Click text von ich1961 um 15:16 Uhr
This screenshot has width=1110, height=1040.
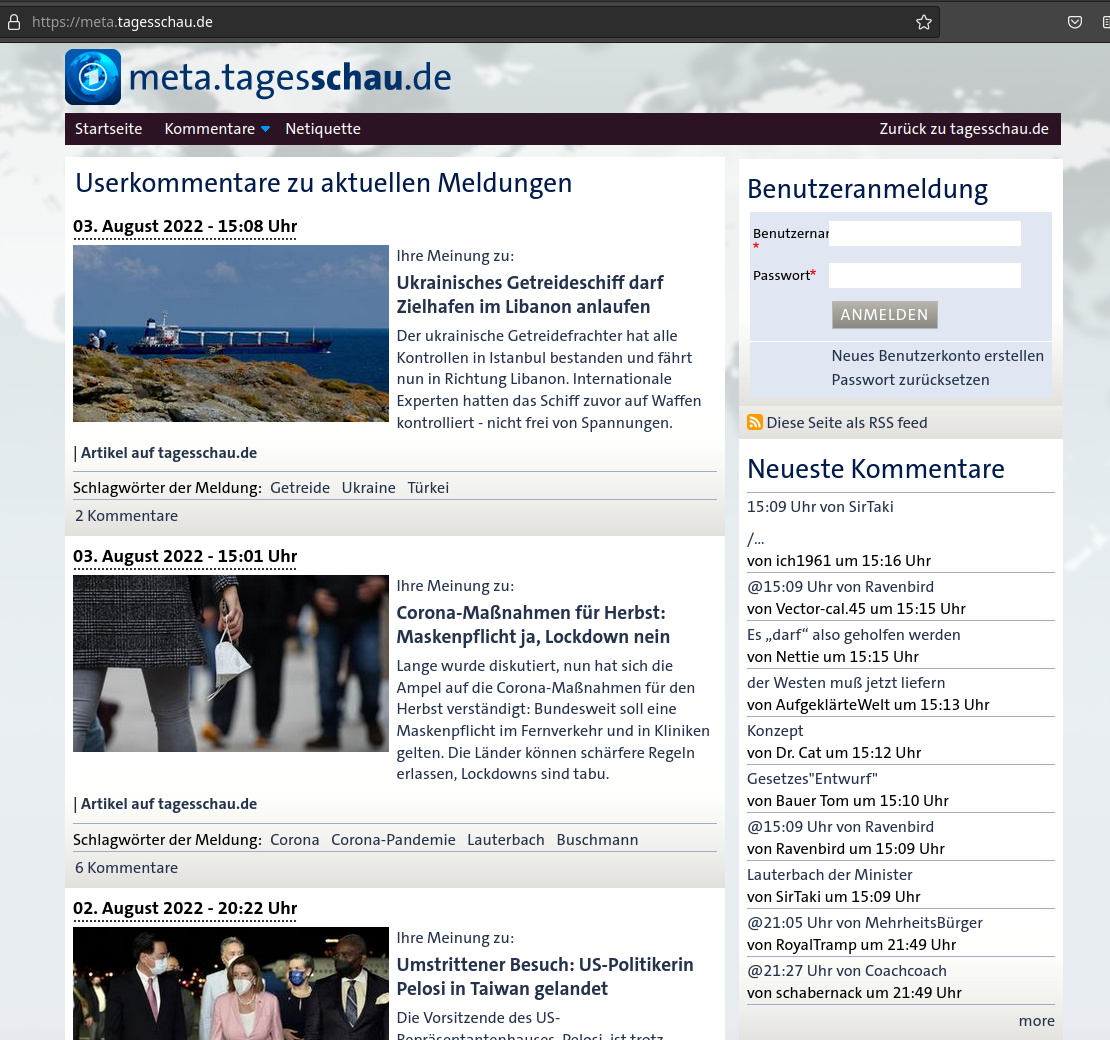pyautogui.click(x=839, y=561)
